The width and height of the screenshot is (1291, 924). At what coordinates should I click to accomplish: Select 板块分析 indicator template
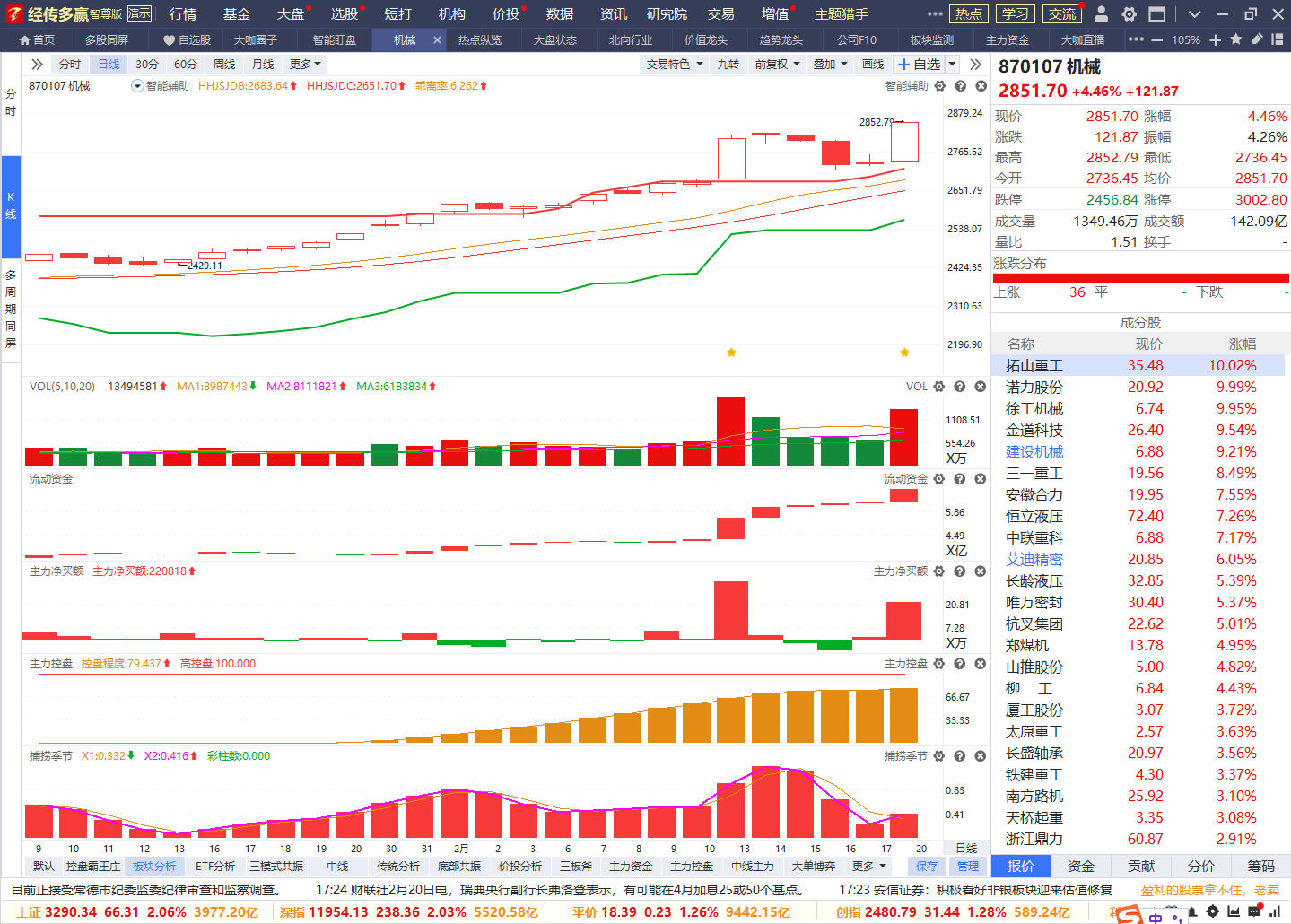tap(154, 866)
